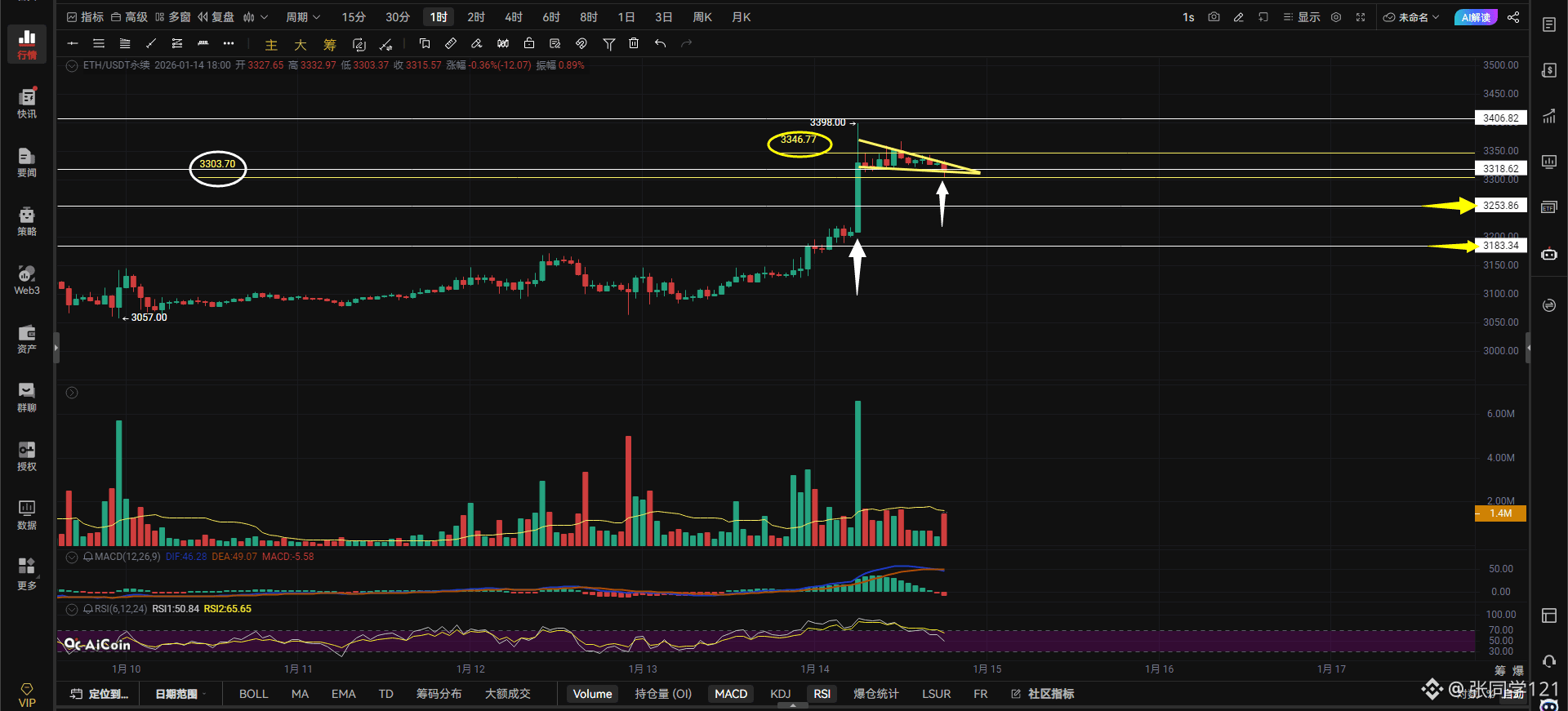Open the 策略 strategy sidebar icon
1568x711 pixels.
[x=27, y=220]
